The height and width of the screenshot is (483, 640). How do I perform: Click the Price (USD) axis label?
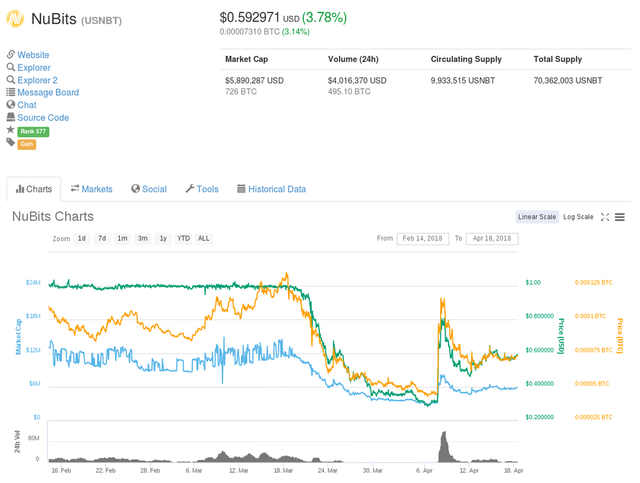point(561,336)
